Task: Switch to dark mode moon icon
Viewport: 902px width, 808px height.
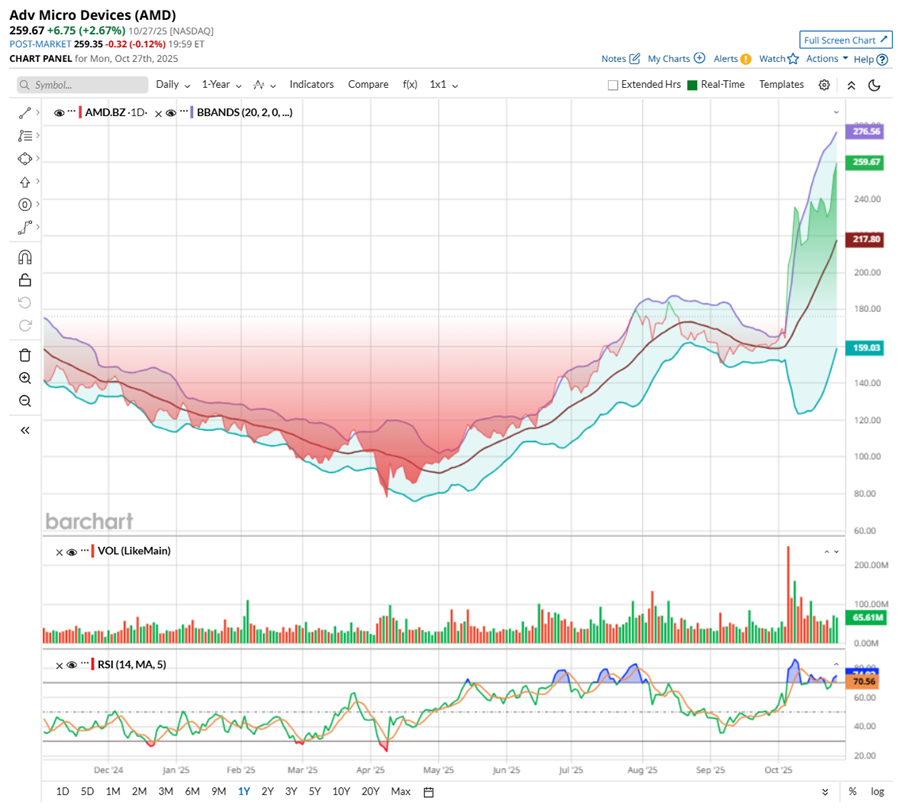Action: click(x=874, y=85)
